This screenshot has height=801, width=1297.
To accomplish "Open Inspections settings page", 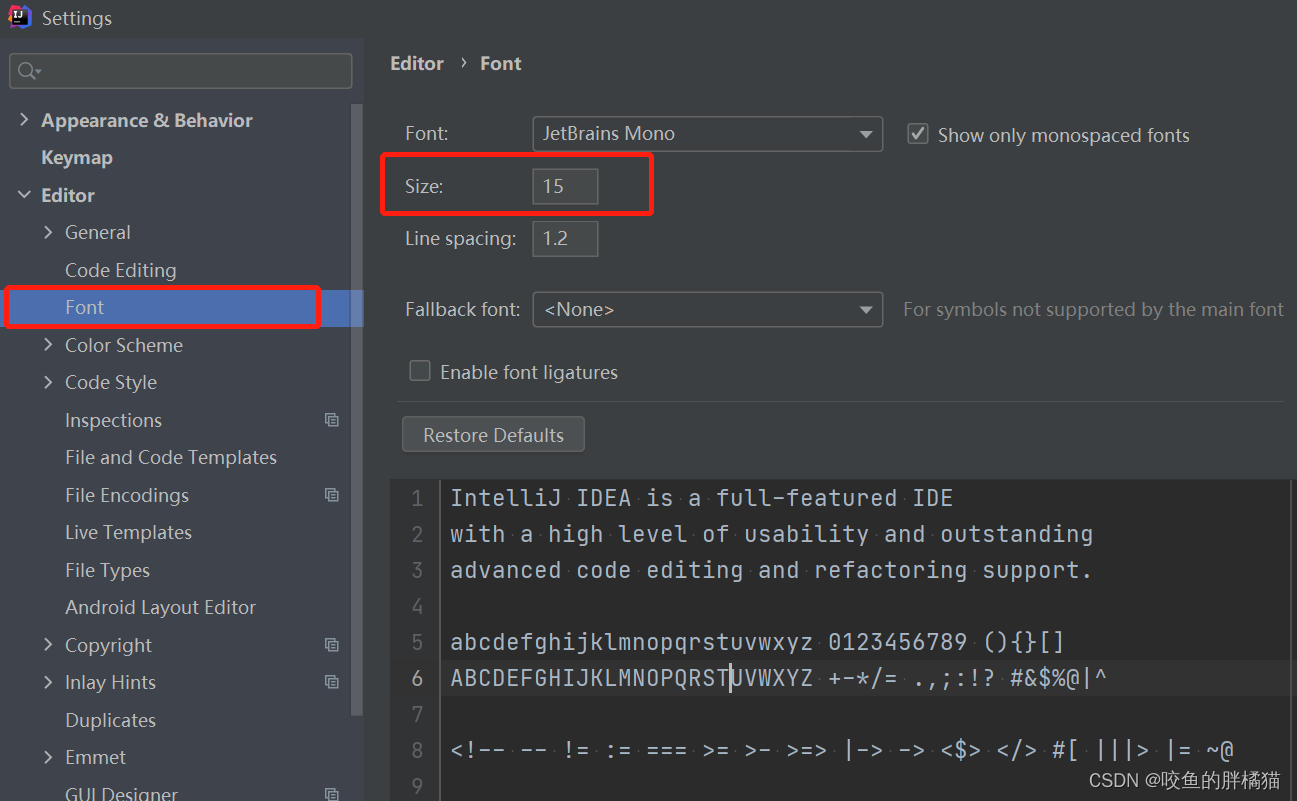I will pos(113,420).
